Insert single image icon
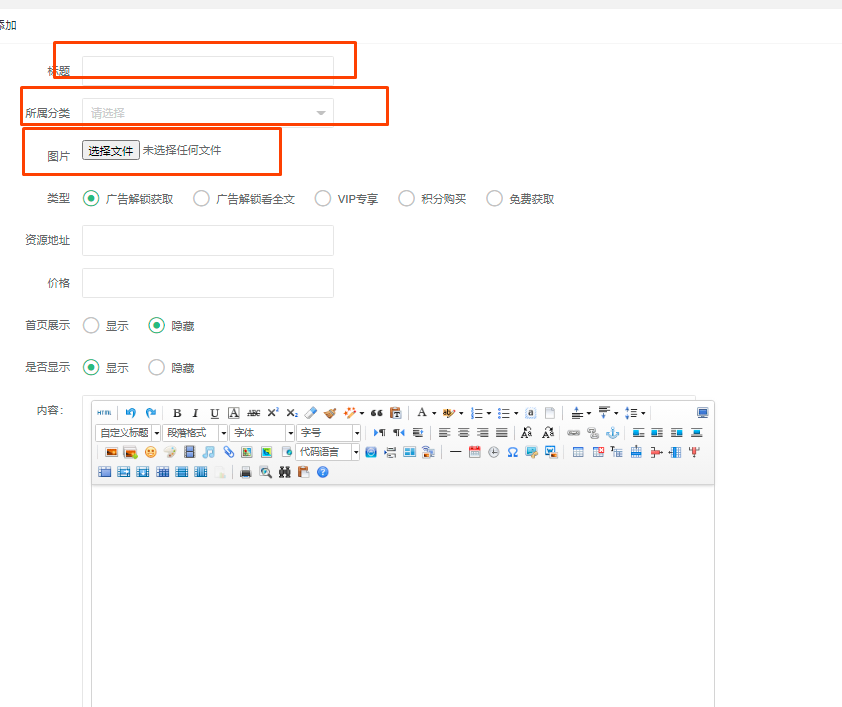 pyautogui.click(x=112, y=452)
